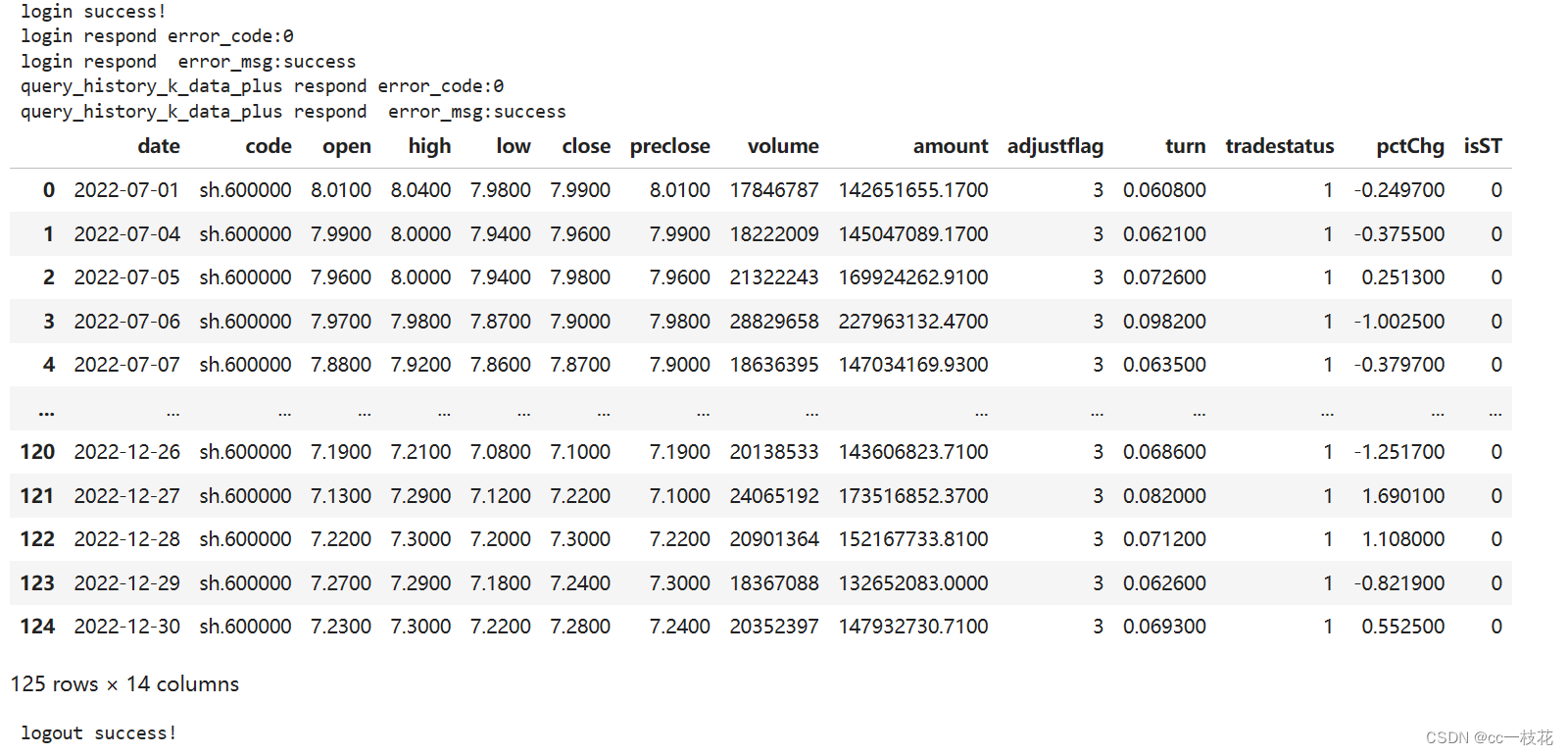
Task: Select date cell 2022-12-26
Action: coord(127,452)
